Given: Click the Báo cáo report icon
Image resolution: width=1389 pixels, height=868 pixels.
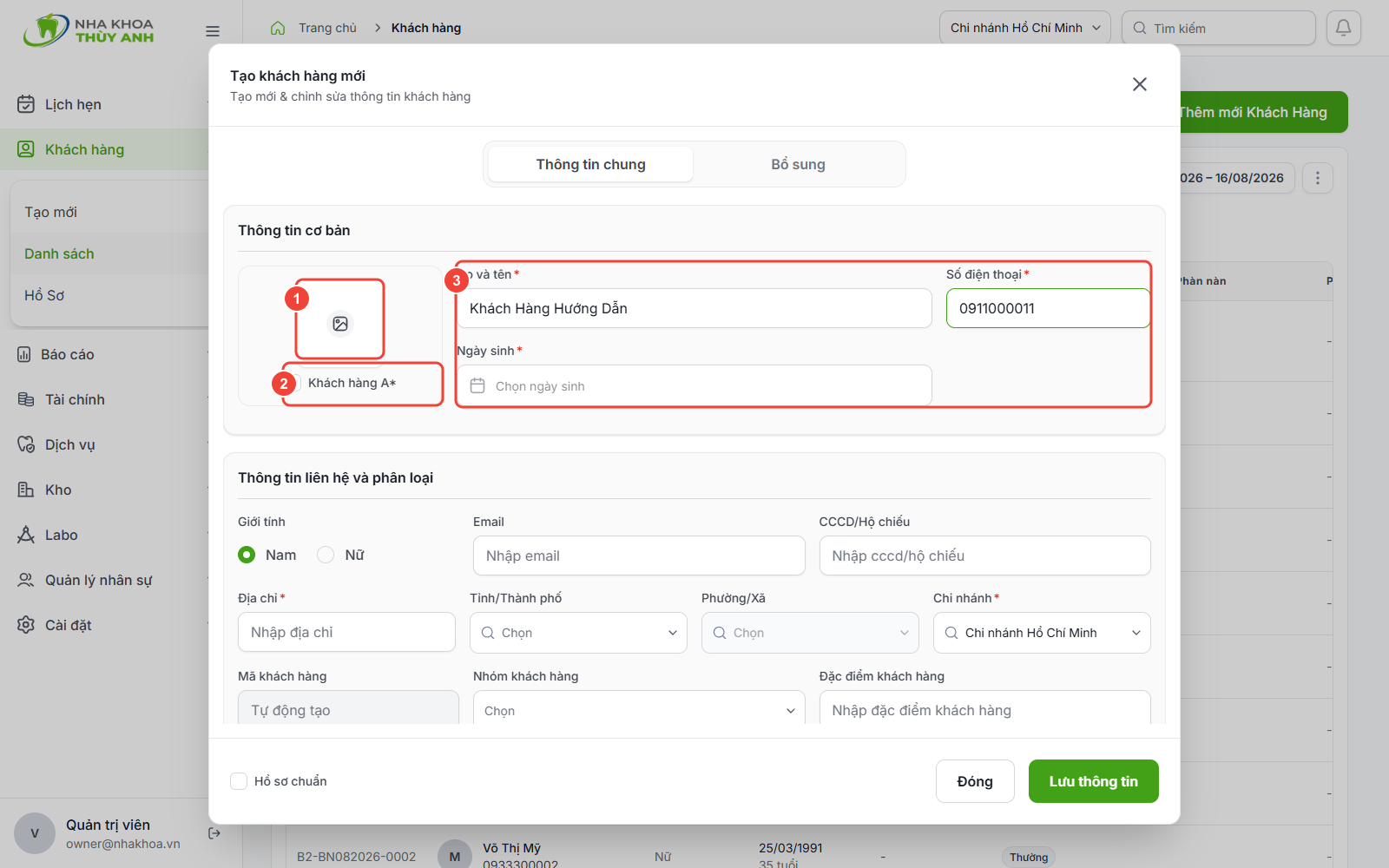Looking at the screenshot, I should click(x=24, y=354).
